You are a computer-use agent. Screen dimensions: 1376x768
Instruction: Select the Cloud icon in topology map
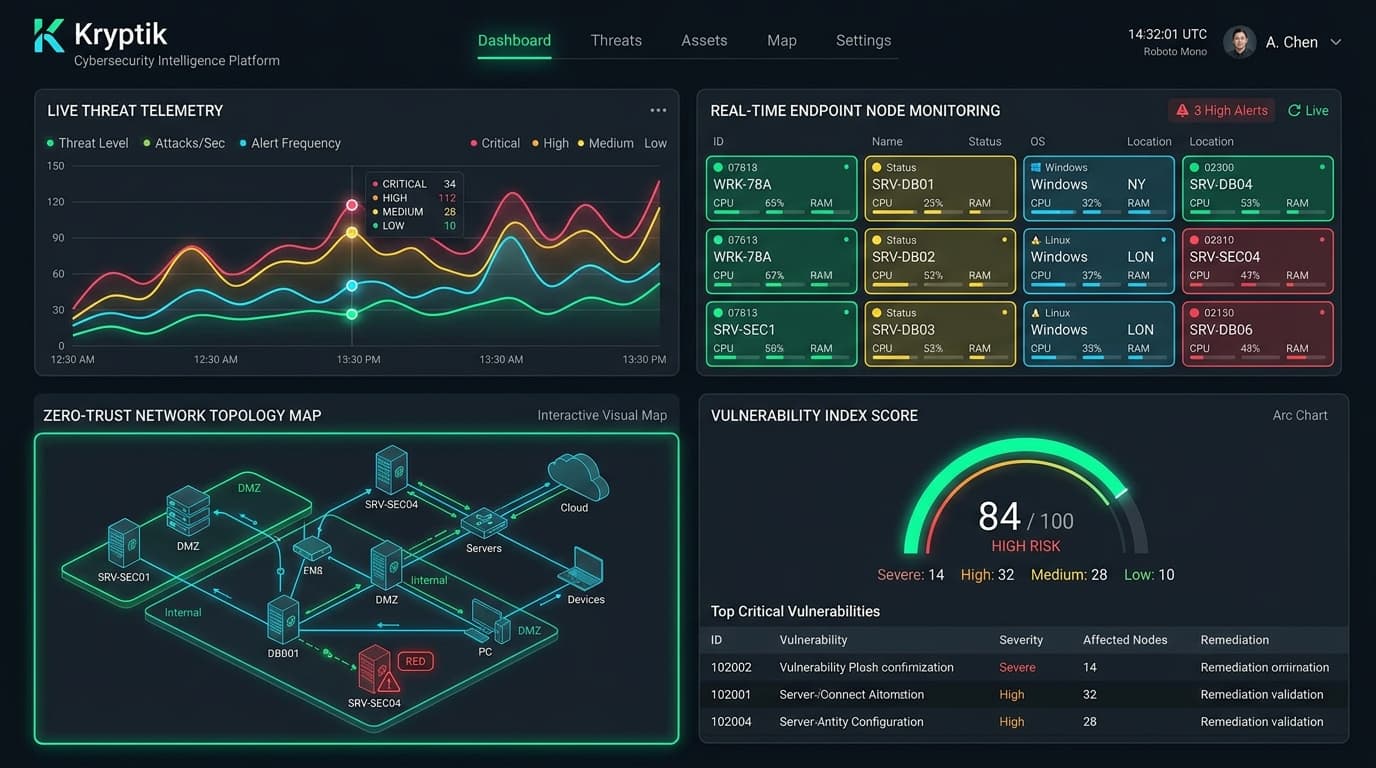577,476
